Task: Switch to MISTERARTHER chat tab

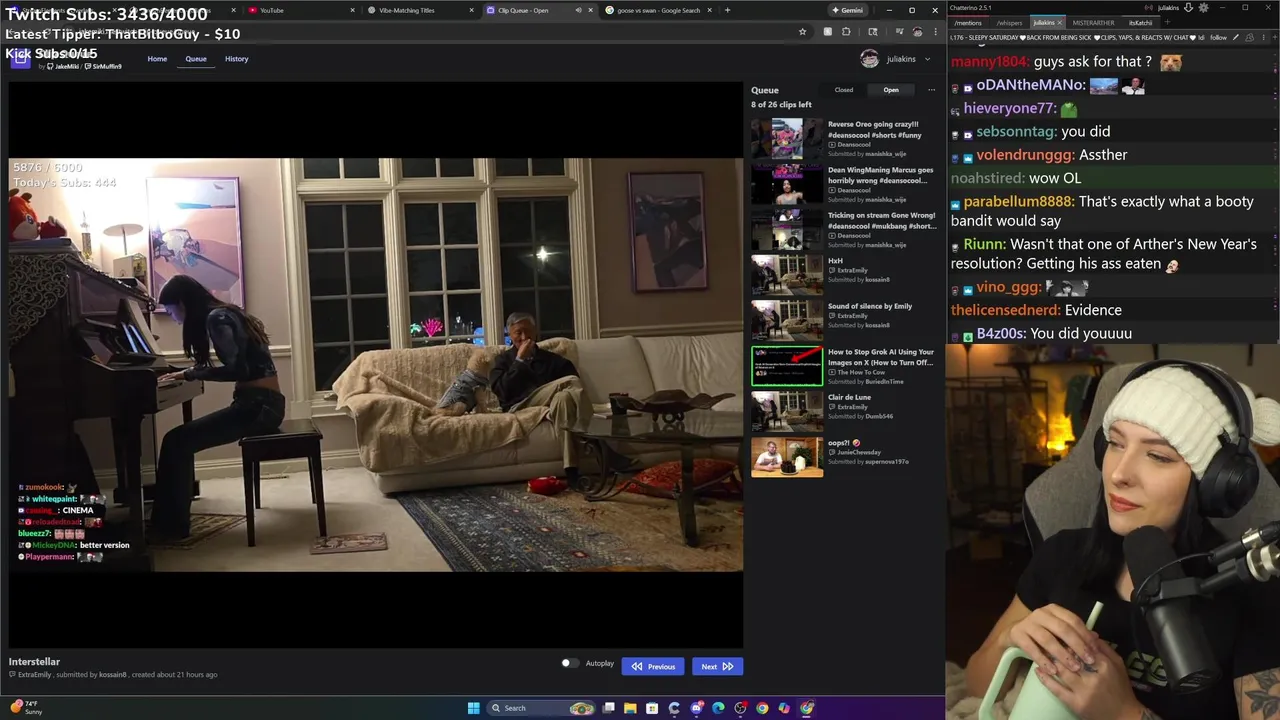Action: point(1093,23)
